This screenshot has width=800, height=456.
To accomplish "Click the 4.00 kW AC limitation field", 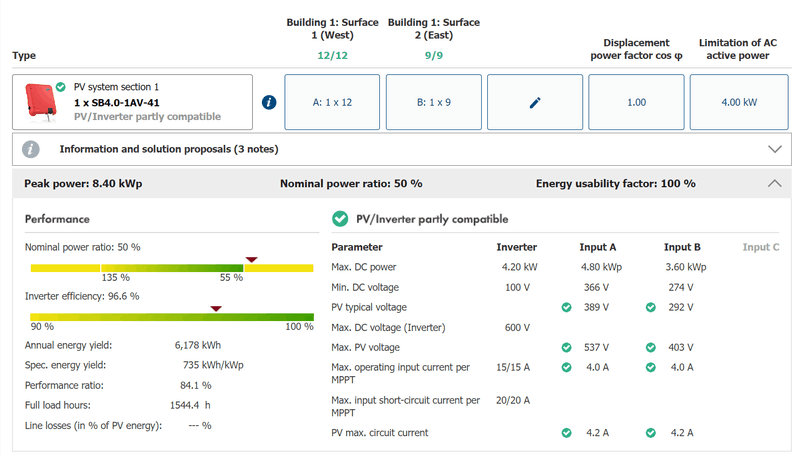I will click(738, 102).
